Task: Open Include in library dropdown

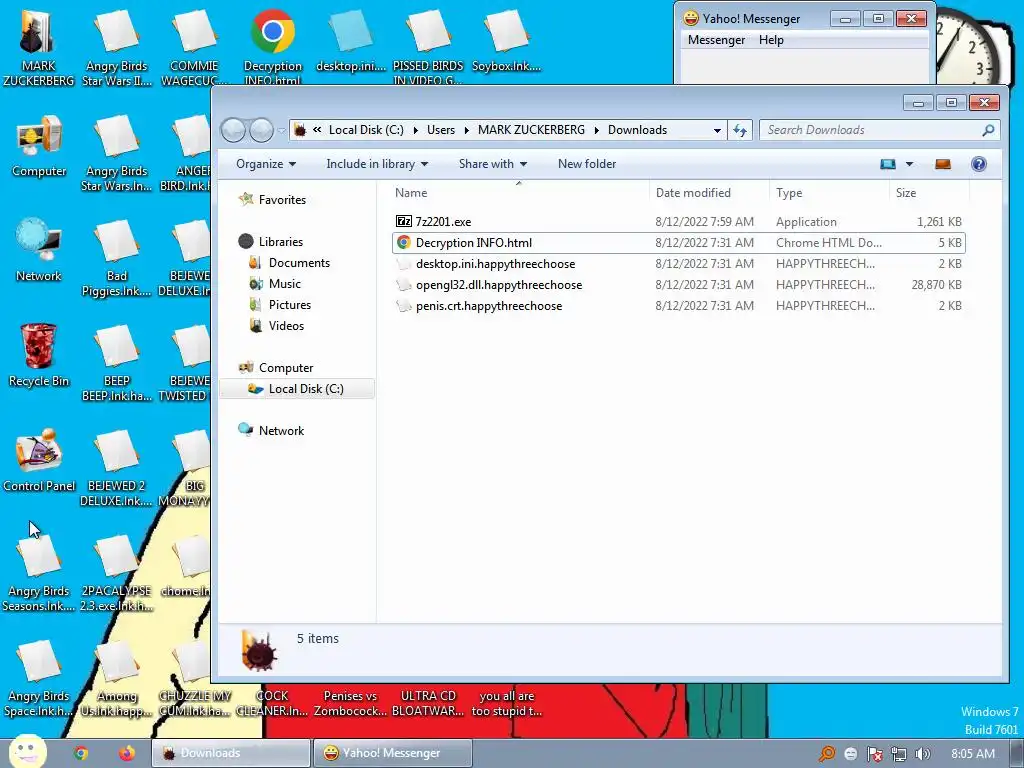Action: (377, 164)
